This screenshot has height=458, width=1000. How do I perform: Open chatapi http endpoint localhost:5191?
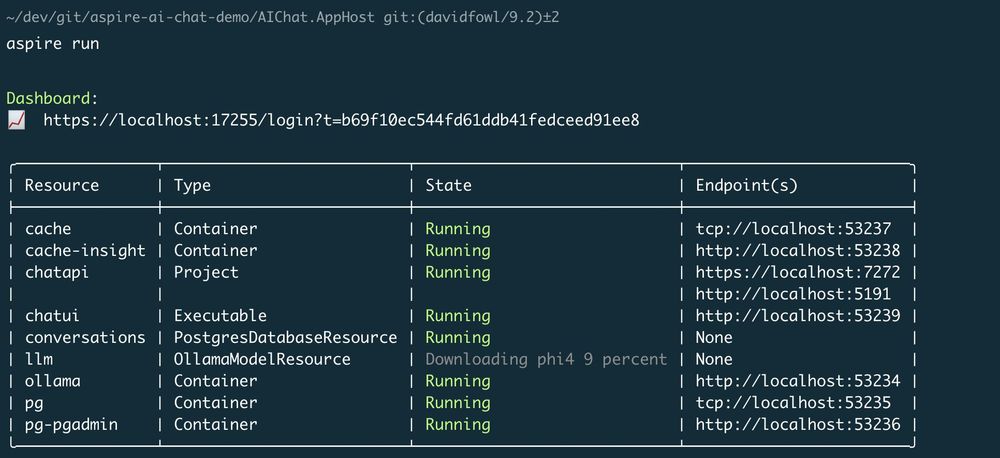(793, 294)
